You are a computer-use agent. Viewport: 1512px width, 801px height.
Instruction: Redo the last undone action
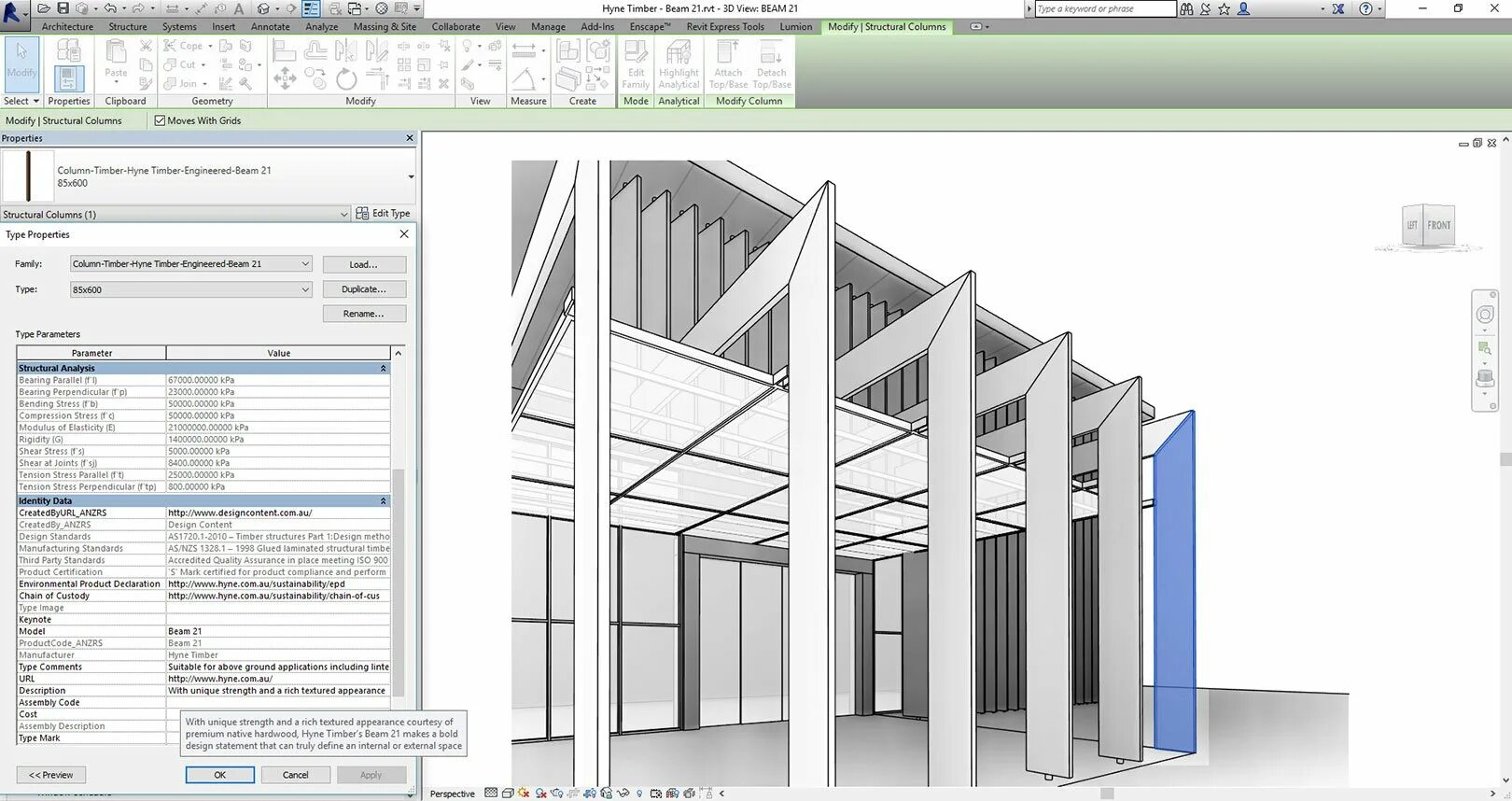click(138, 8)
